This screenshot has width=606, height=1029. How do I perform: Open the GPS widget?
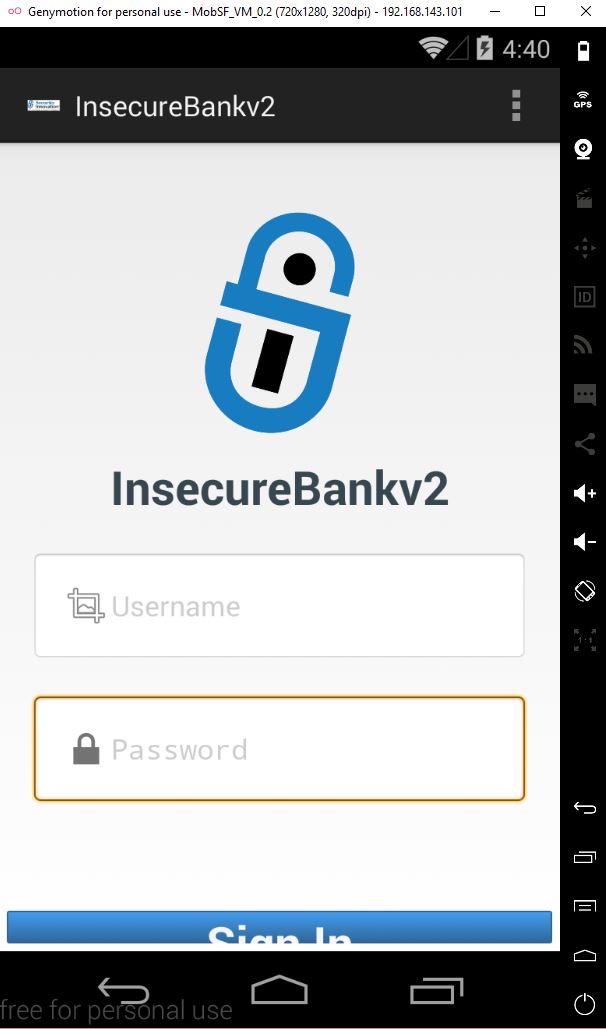584,100
